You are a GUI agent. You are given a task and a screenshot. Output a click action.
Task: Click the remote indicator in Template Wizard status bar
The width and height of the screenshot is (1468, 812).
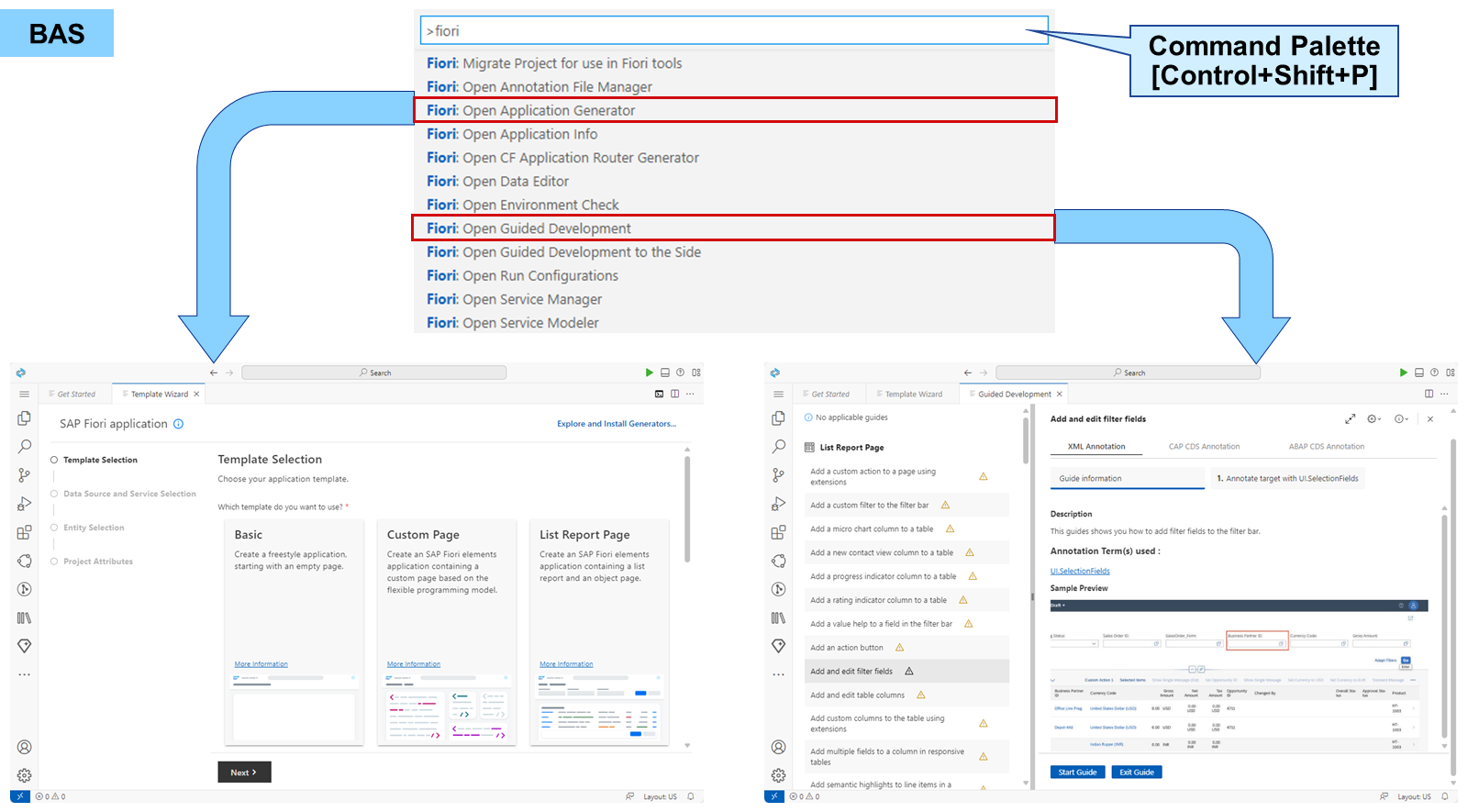(x=20, y=796)
